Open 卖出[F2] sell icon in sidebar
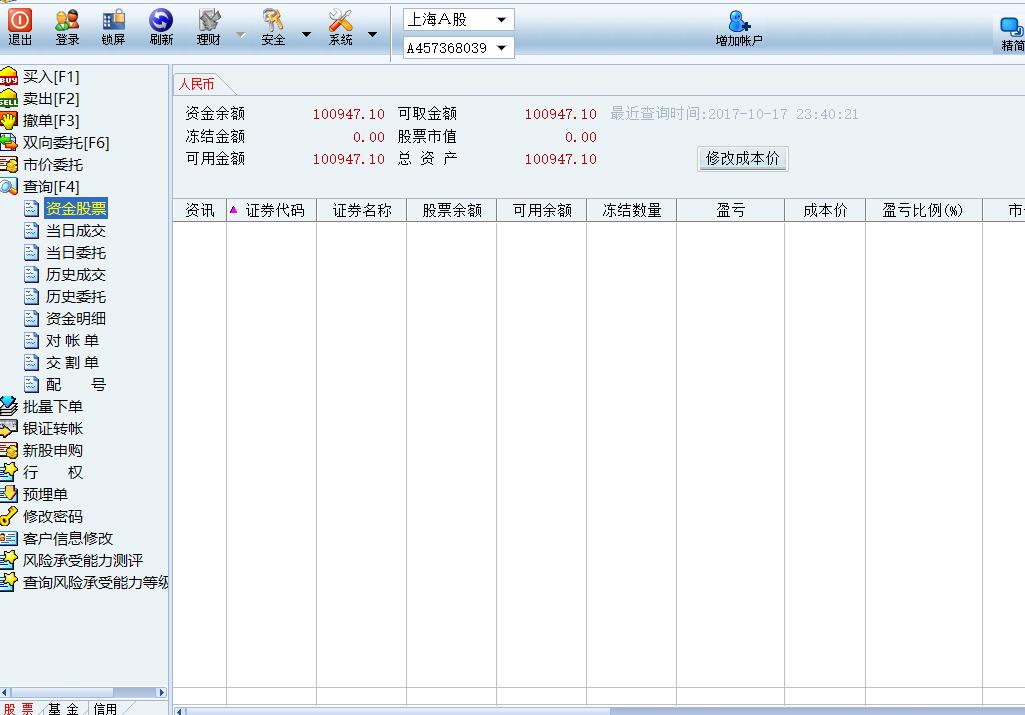Screen dimensions: 1025x715 coord(8,99)
